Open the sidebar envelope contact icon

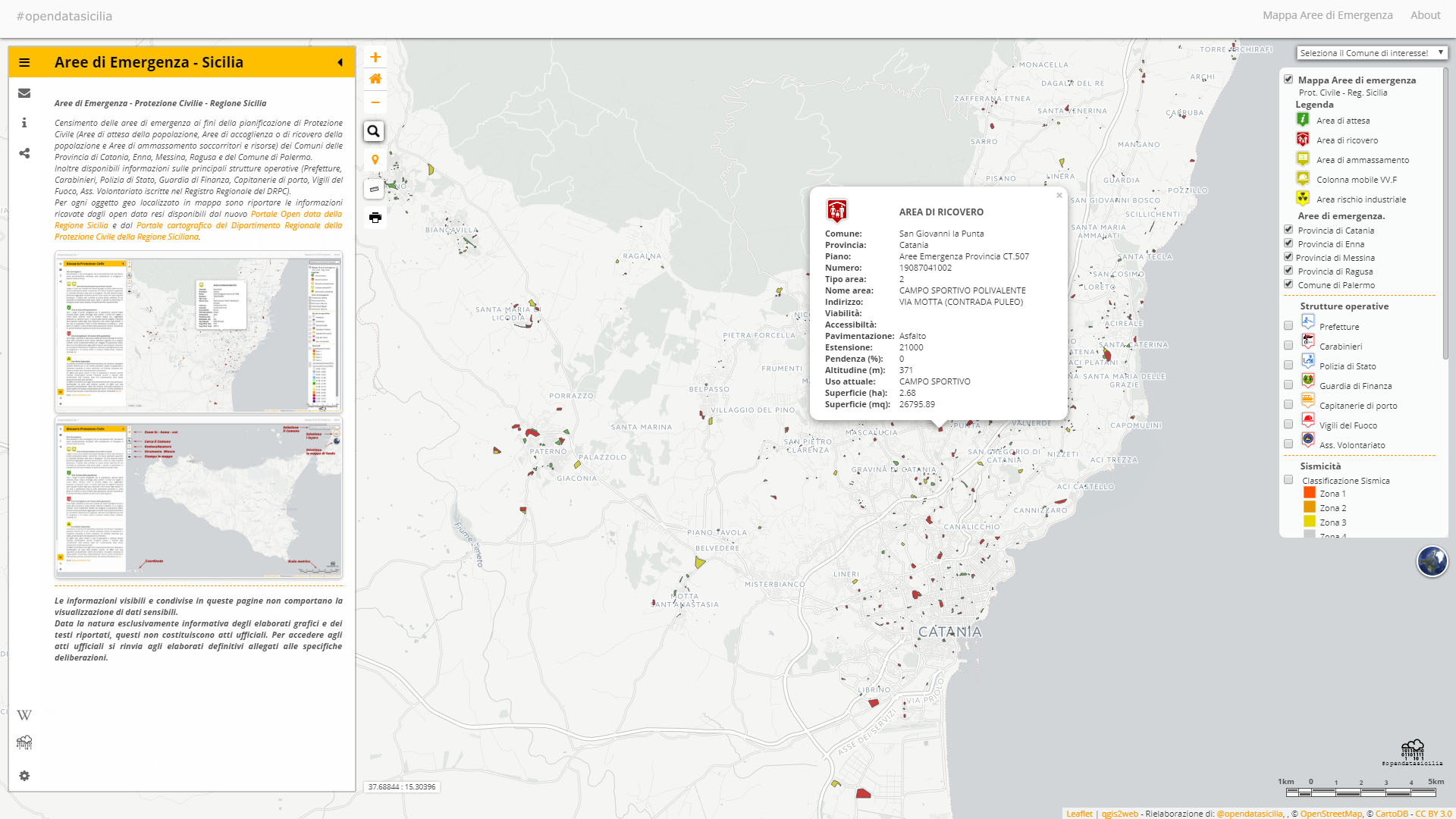point(24,93)
